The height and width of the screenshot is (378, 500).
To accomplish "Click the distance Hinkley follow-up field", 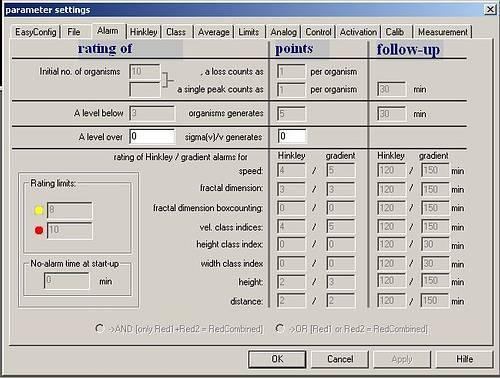I will point(392,301).
